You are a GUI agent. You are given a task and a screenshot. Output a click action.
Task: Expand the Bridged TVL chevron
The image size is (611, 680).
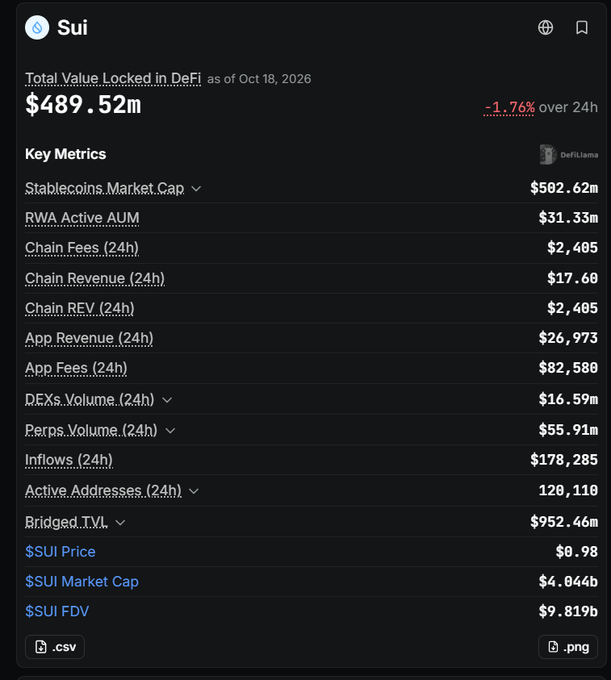pos(120,523)
